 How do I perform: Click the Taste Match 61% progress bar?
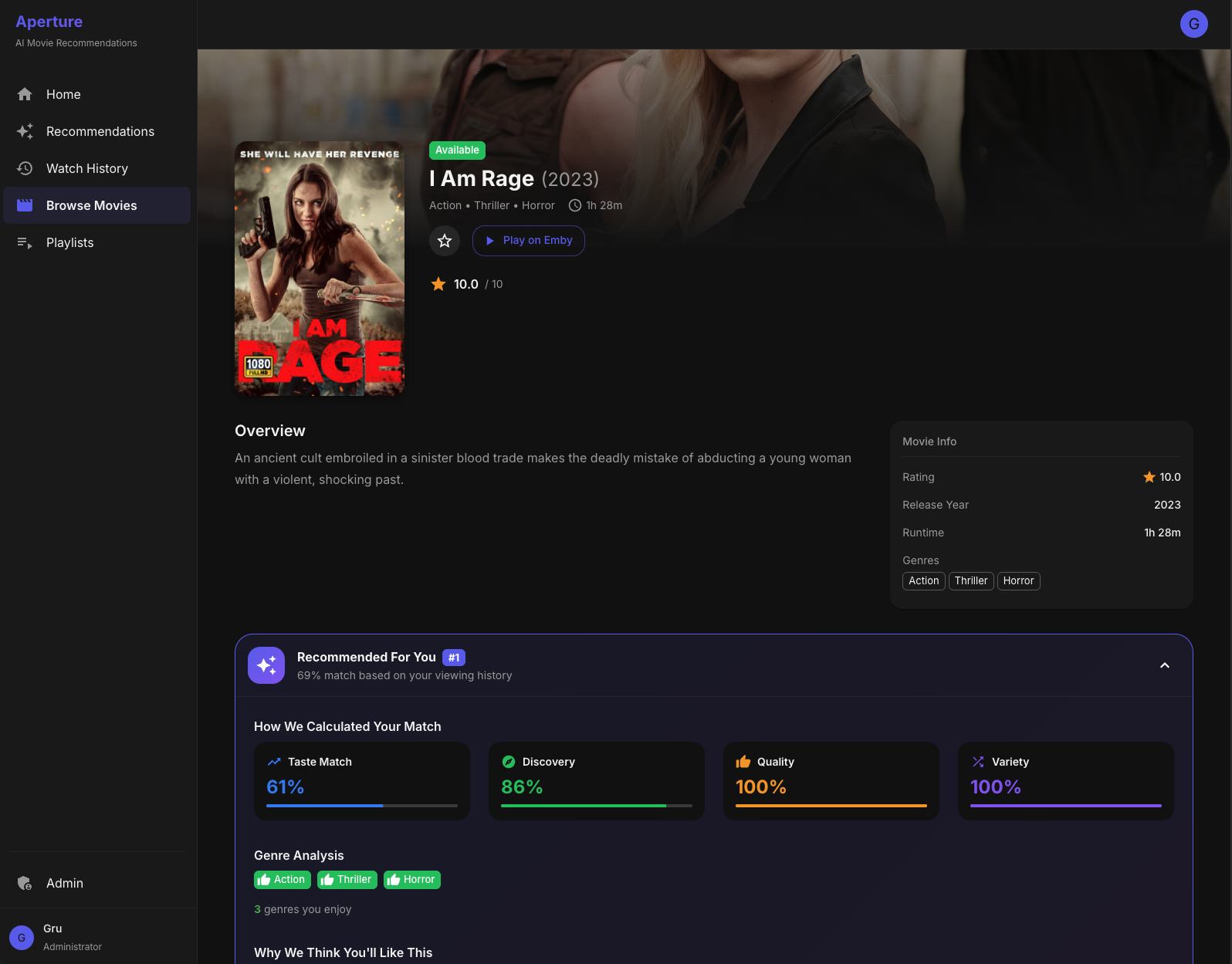coord(362,806)
